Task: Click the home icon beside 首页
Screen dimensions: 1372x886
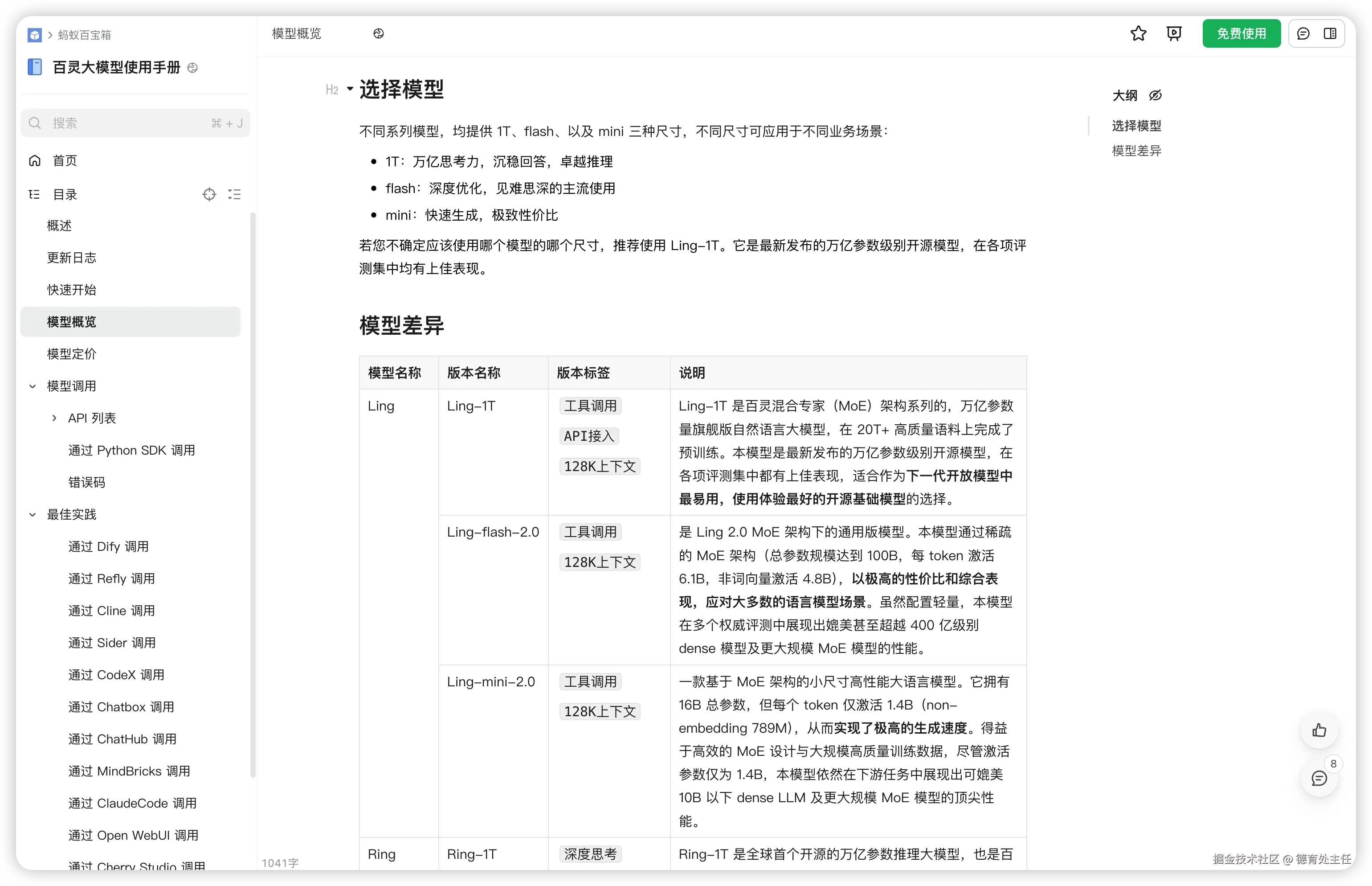Action: pos(35,160)
